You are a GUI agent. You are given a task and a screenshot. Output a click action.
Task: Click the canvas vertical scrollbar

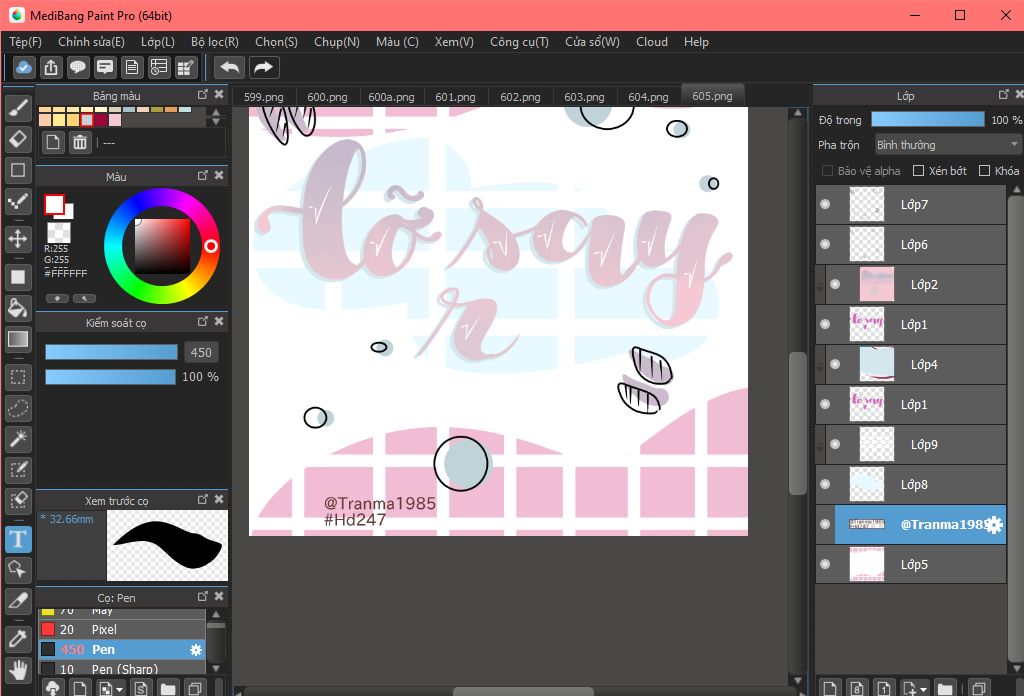tap(797, 423)
